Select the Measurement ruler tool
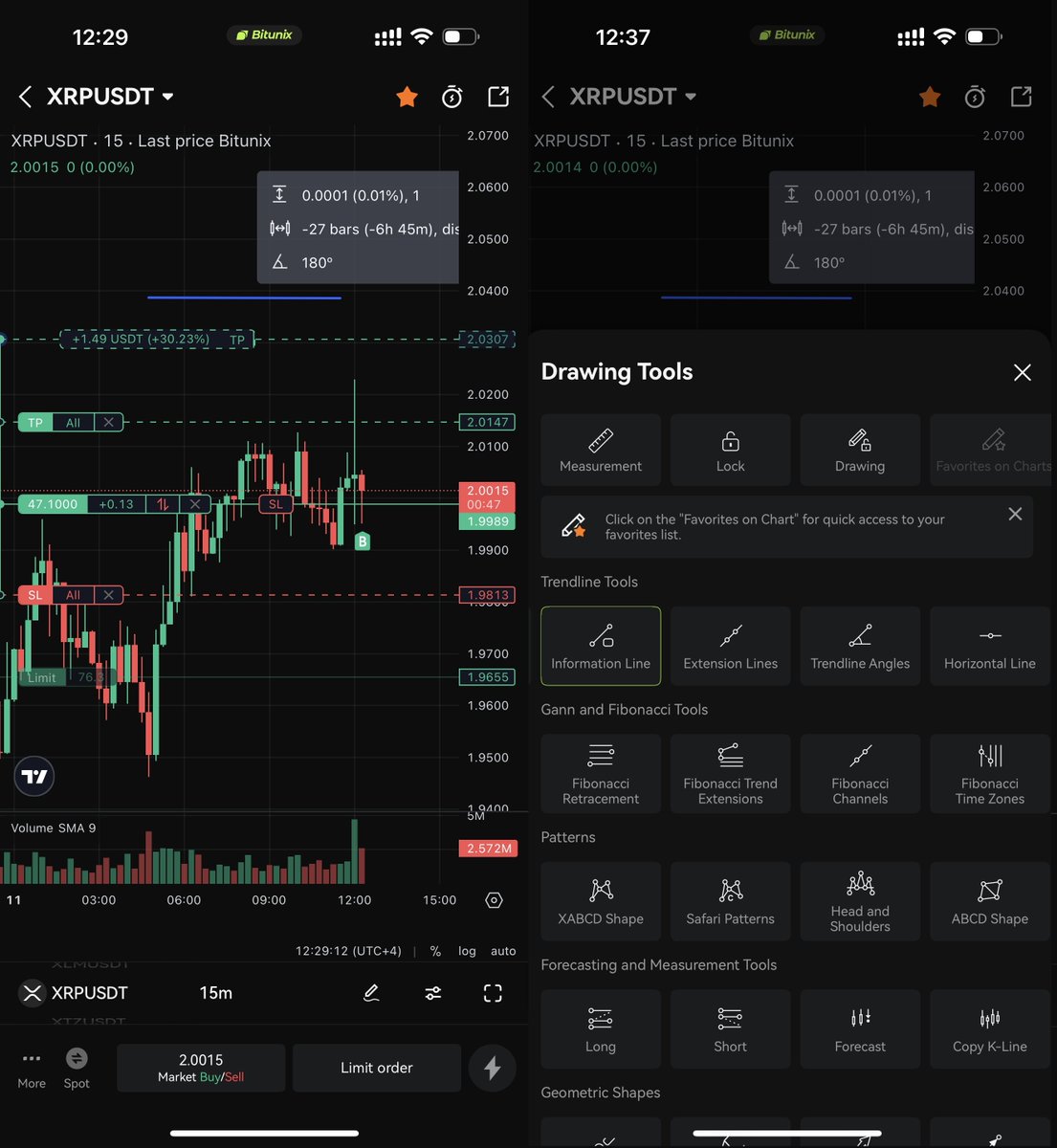The width and height of the screenshot is (1057, 1148). pyautogui.click(x=601, y=451)
